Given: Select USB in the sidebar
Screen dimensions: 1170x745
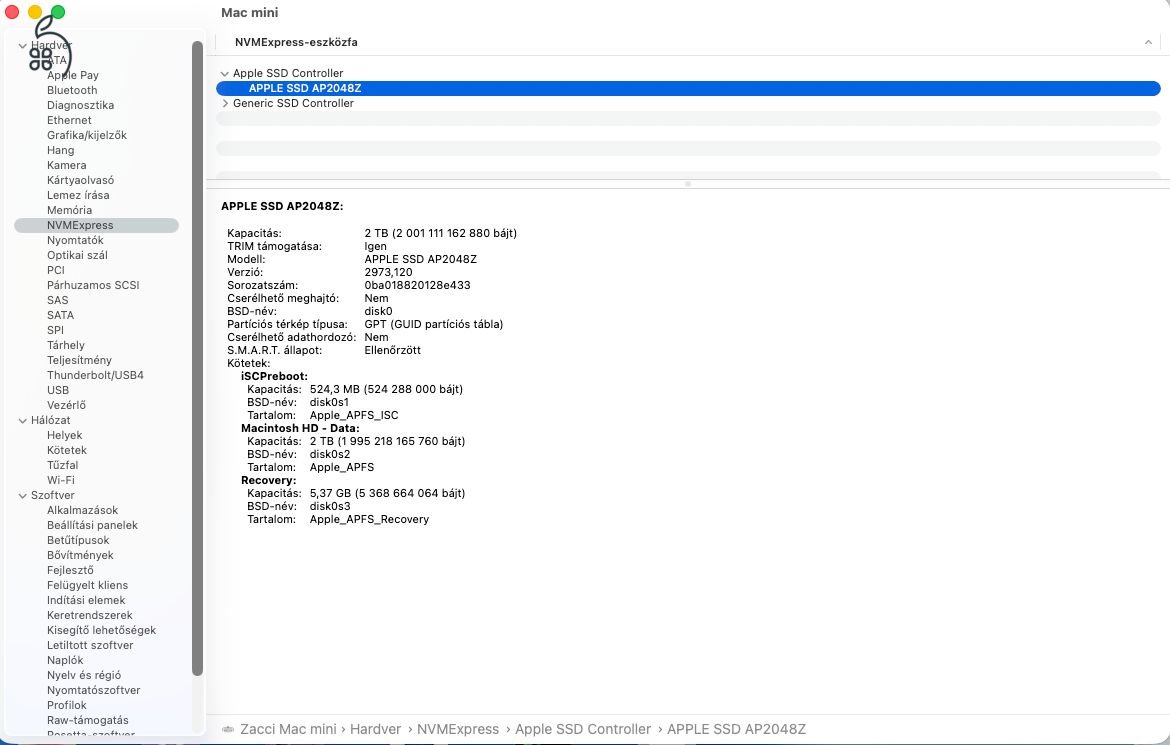Looking at the screenshot, I should [57, 390].
